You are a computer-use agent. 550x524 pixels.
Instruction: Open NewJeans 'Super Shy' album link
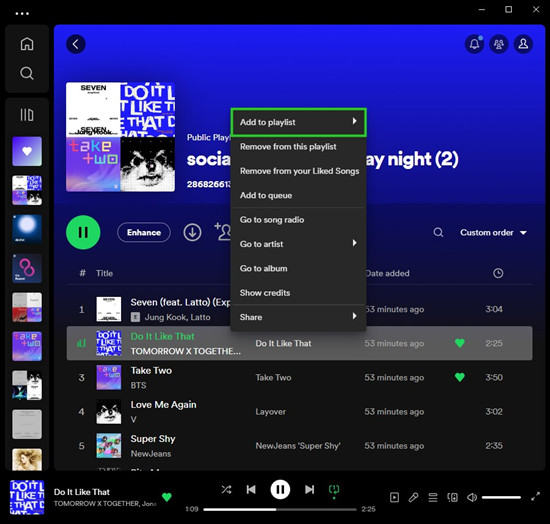(298, 446)
